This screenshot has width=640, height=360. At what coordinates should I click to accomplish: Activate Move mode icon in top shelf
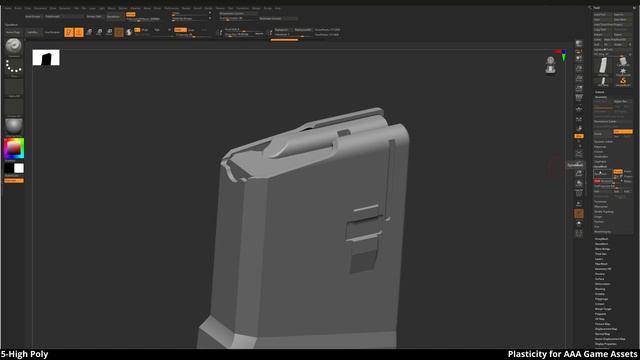[x=89, y=32]
